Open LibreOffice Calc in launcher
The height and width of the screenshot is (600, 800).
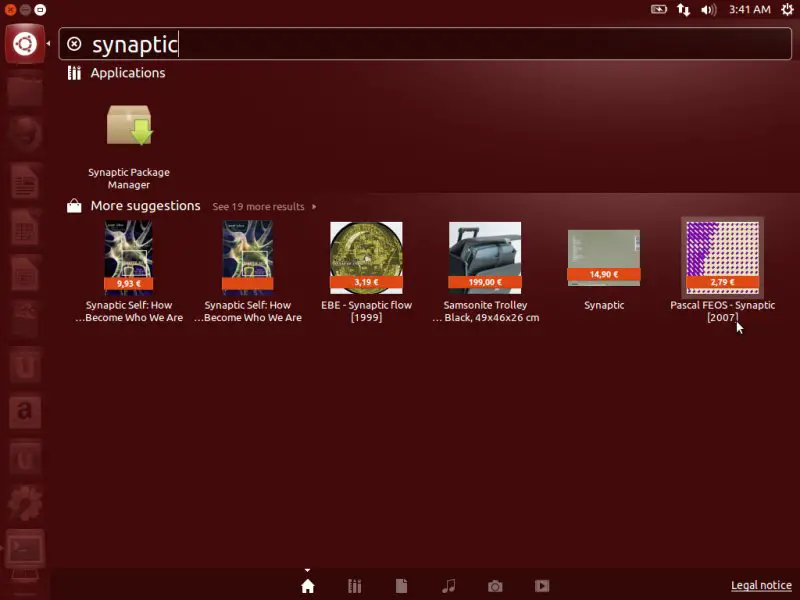24,227
